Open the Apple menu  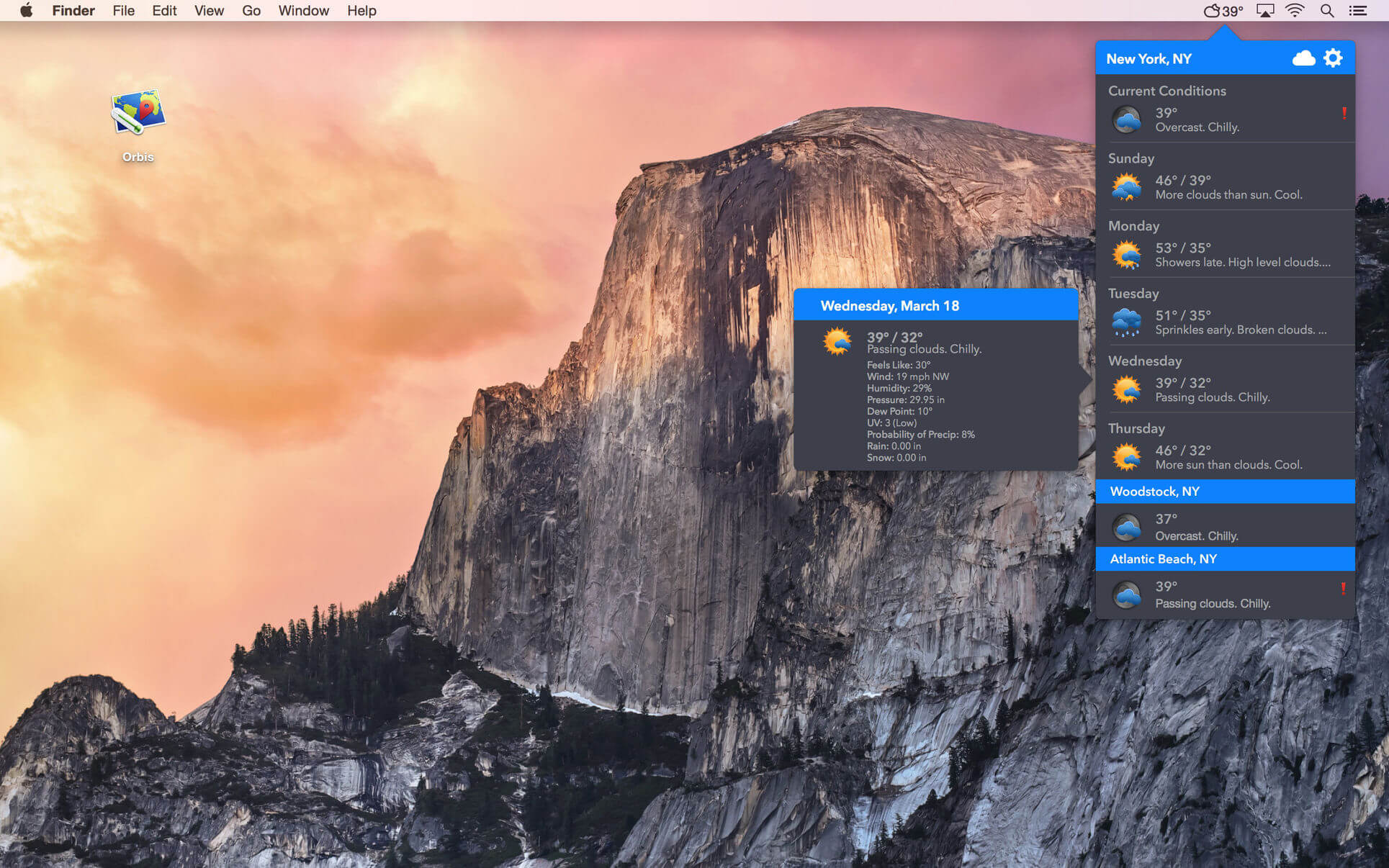[27, 11]
